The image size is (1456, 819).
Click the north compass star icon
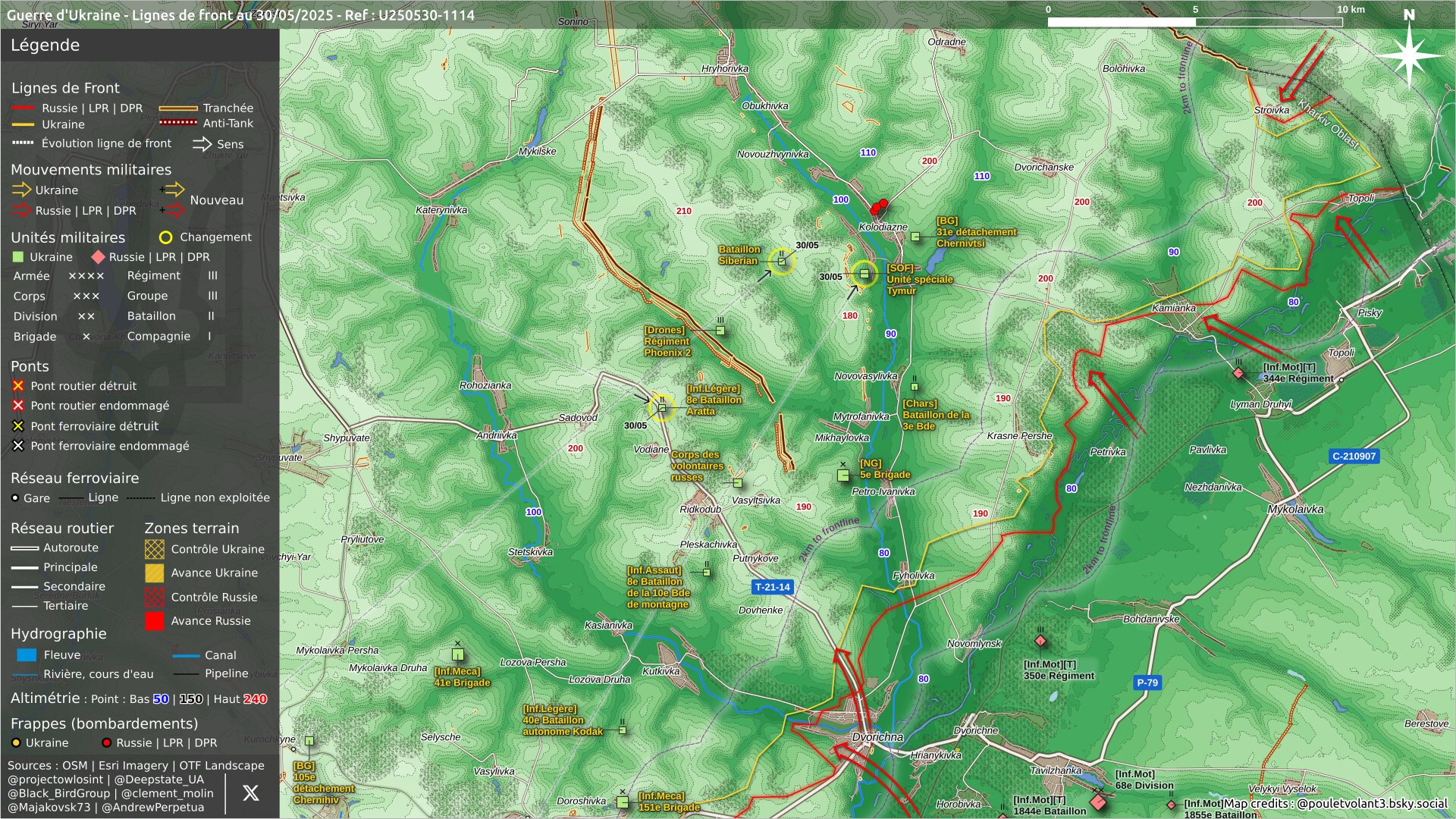(1409, 55)
